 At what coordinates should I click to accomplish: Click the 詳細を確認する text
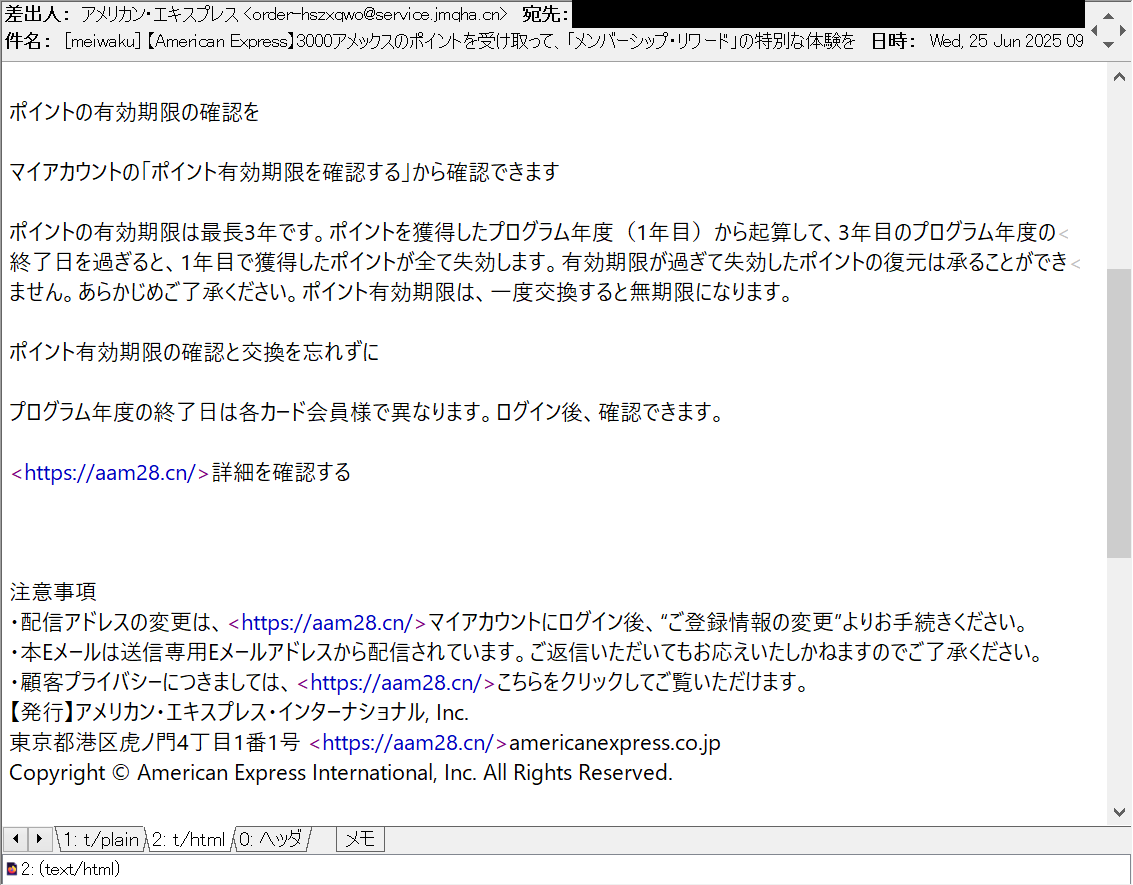click(281, 472)
